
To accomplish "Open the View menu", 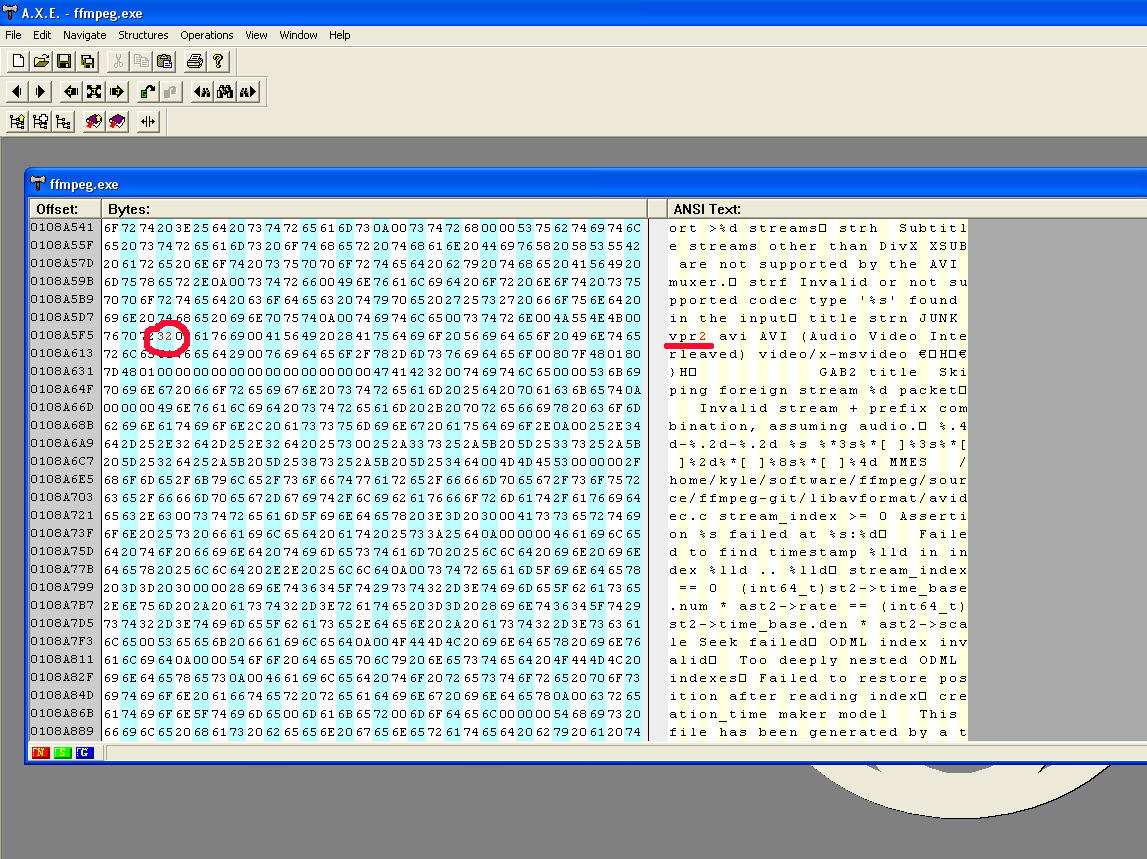I will 256,35.
